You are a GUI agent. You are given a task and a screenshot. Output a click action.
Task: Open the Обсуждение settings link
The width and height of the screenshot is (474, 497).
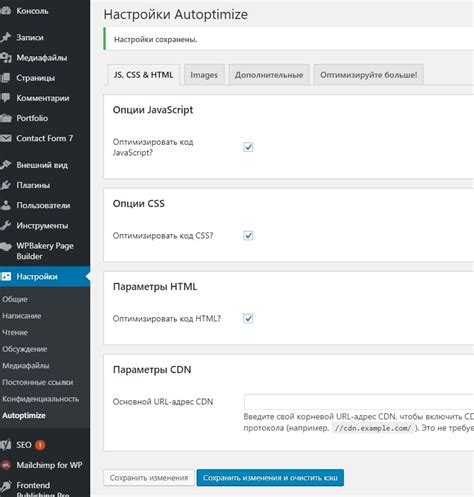coord(25,349)
